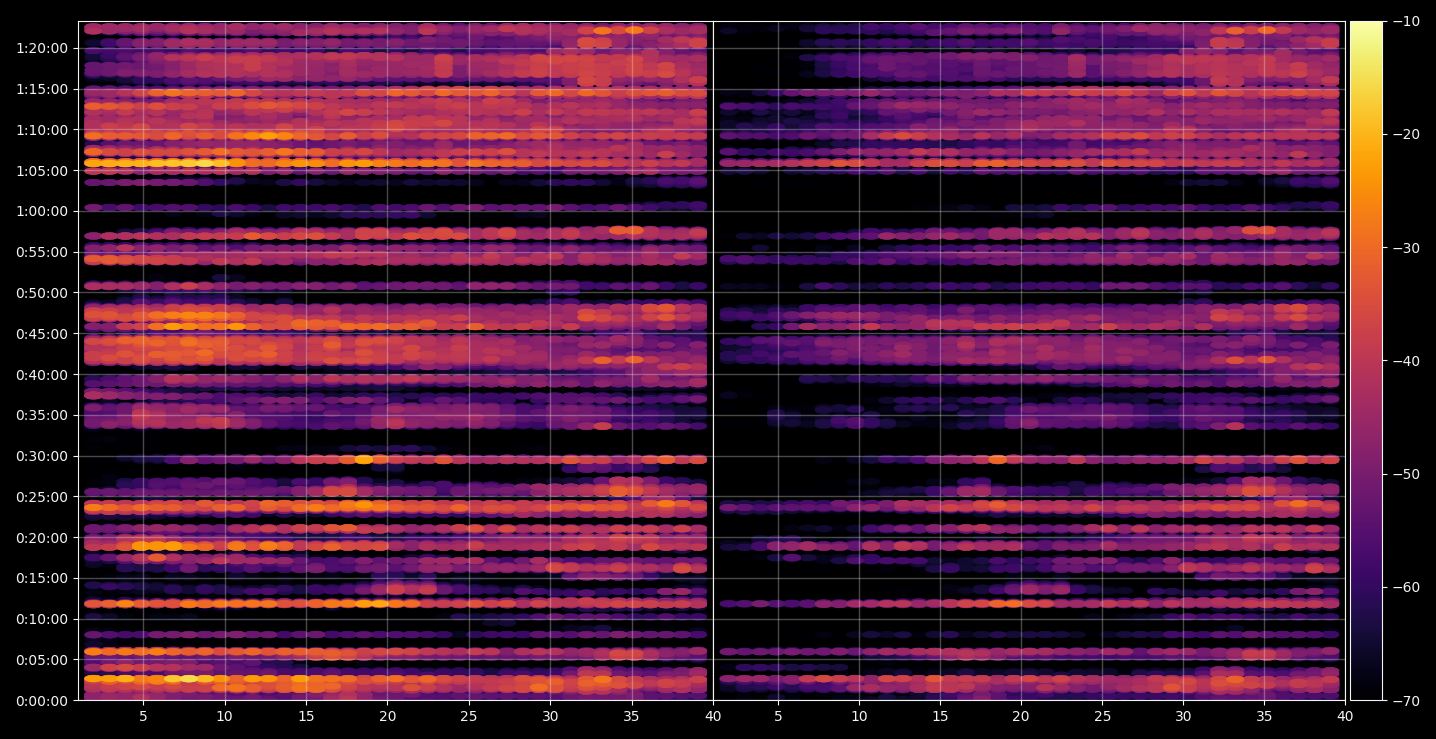Viewport: 1436px width, 739px height.
Task: Pick the 0:30:00 label on the time axis
Action: click(x=42, y=456)
